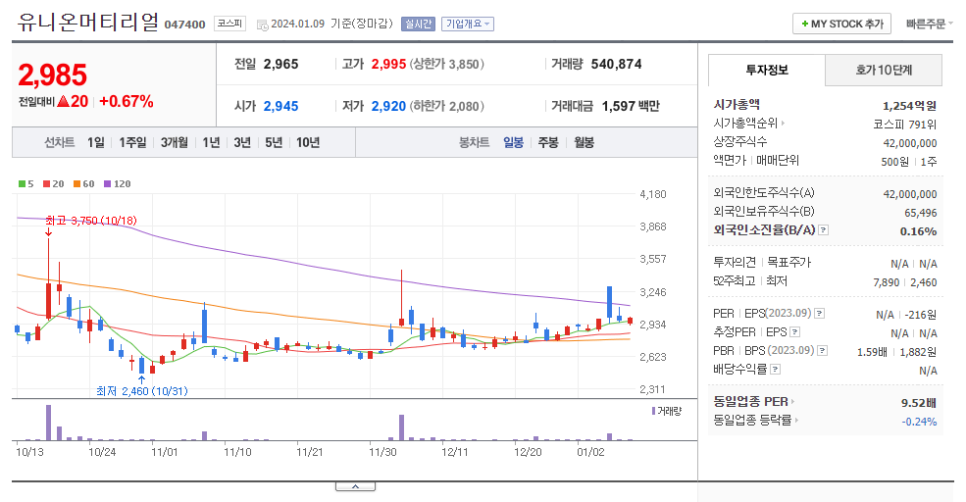This screenshot has width=966, height=502.
Task: Switch to the 투자정보 tab
Action: (766, 70)
